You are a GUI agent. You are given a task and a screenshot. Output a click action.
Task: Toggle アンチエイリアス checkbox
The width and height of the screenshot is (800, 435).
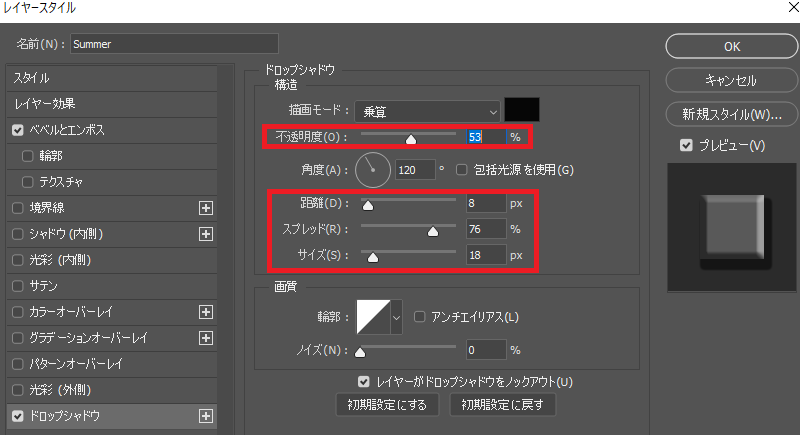tap(419, 317)
